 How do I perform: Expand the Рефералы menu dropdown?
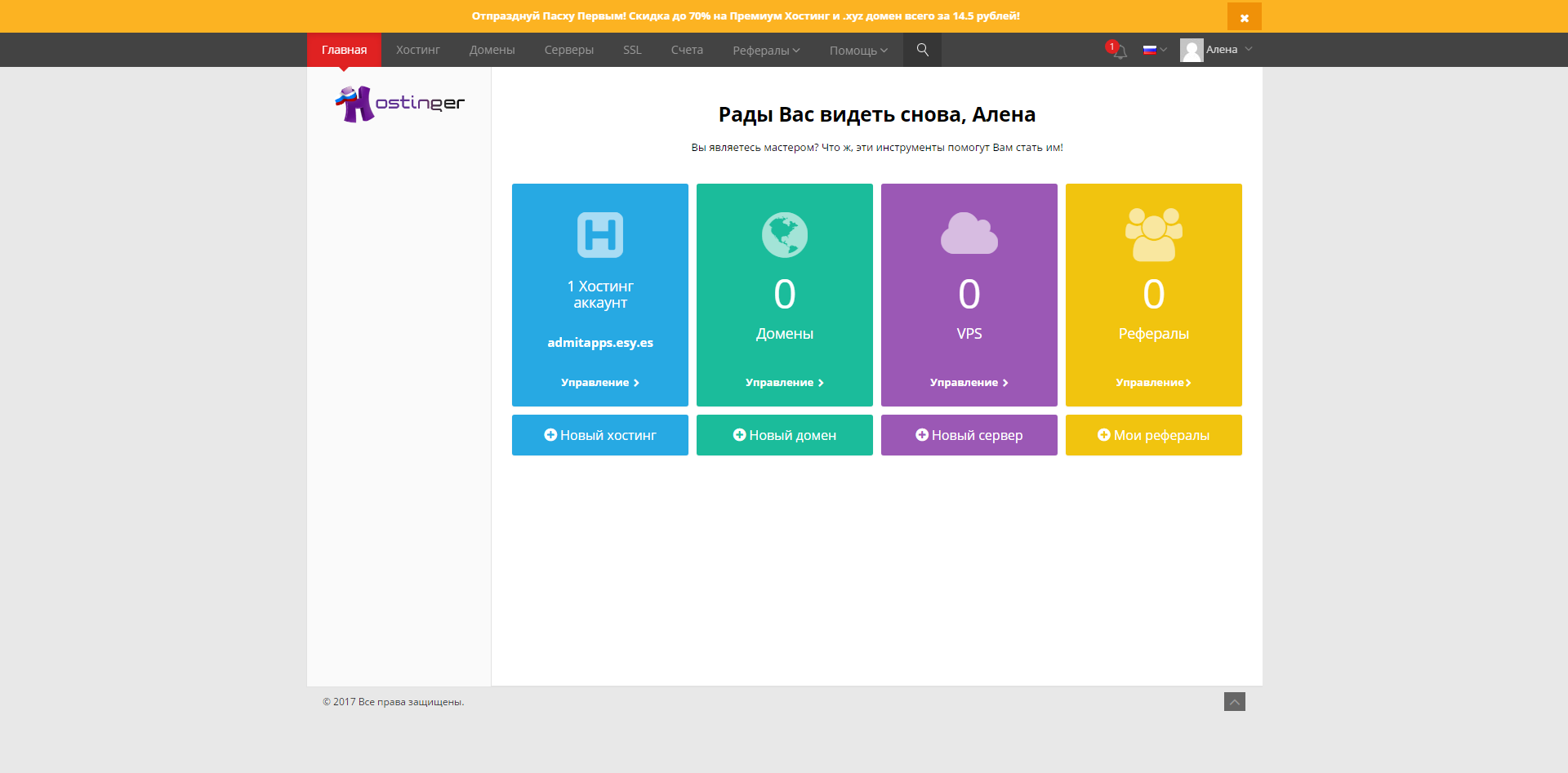(x=766, y=51)
